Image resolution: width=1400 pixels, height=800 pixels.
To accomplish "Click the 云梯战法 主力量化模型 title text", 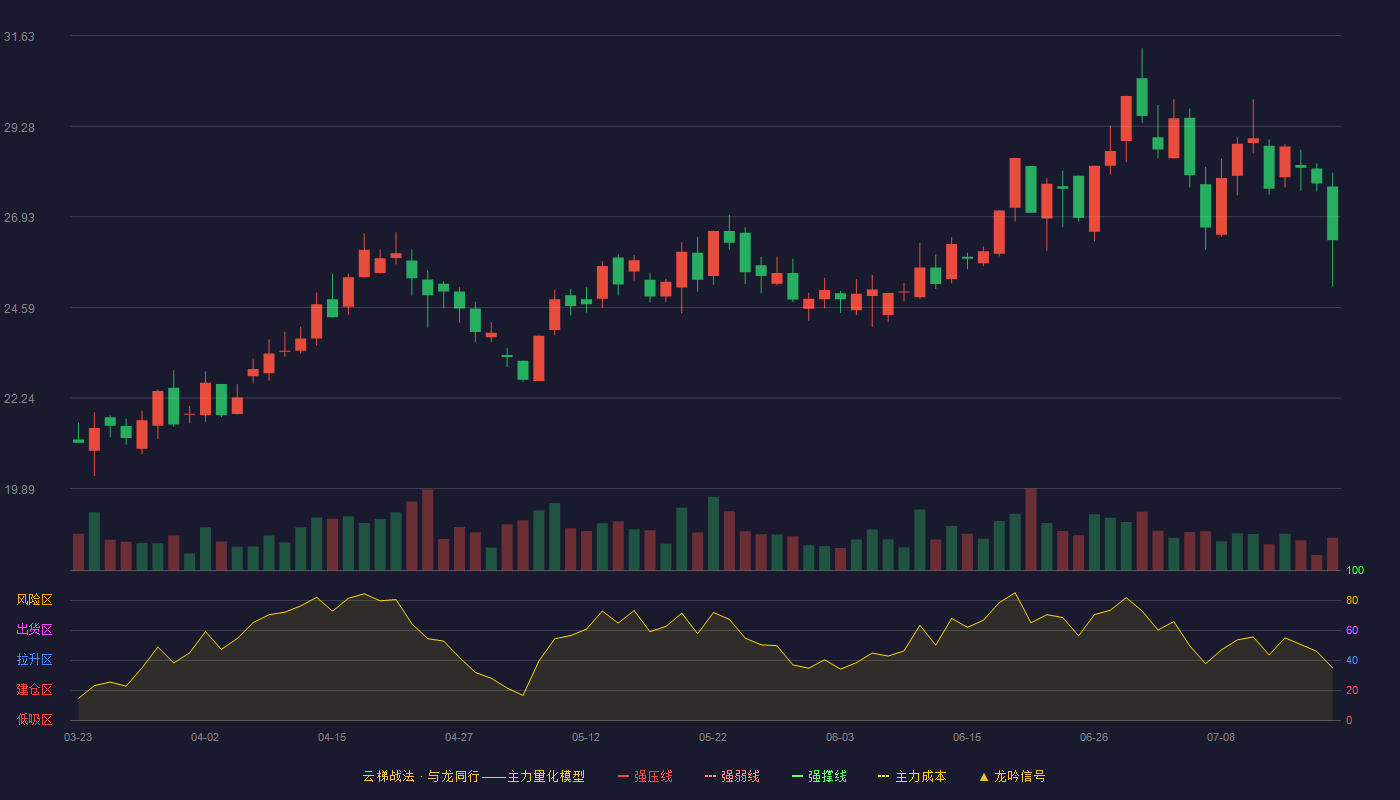I will (x=473, y=776).
